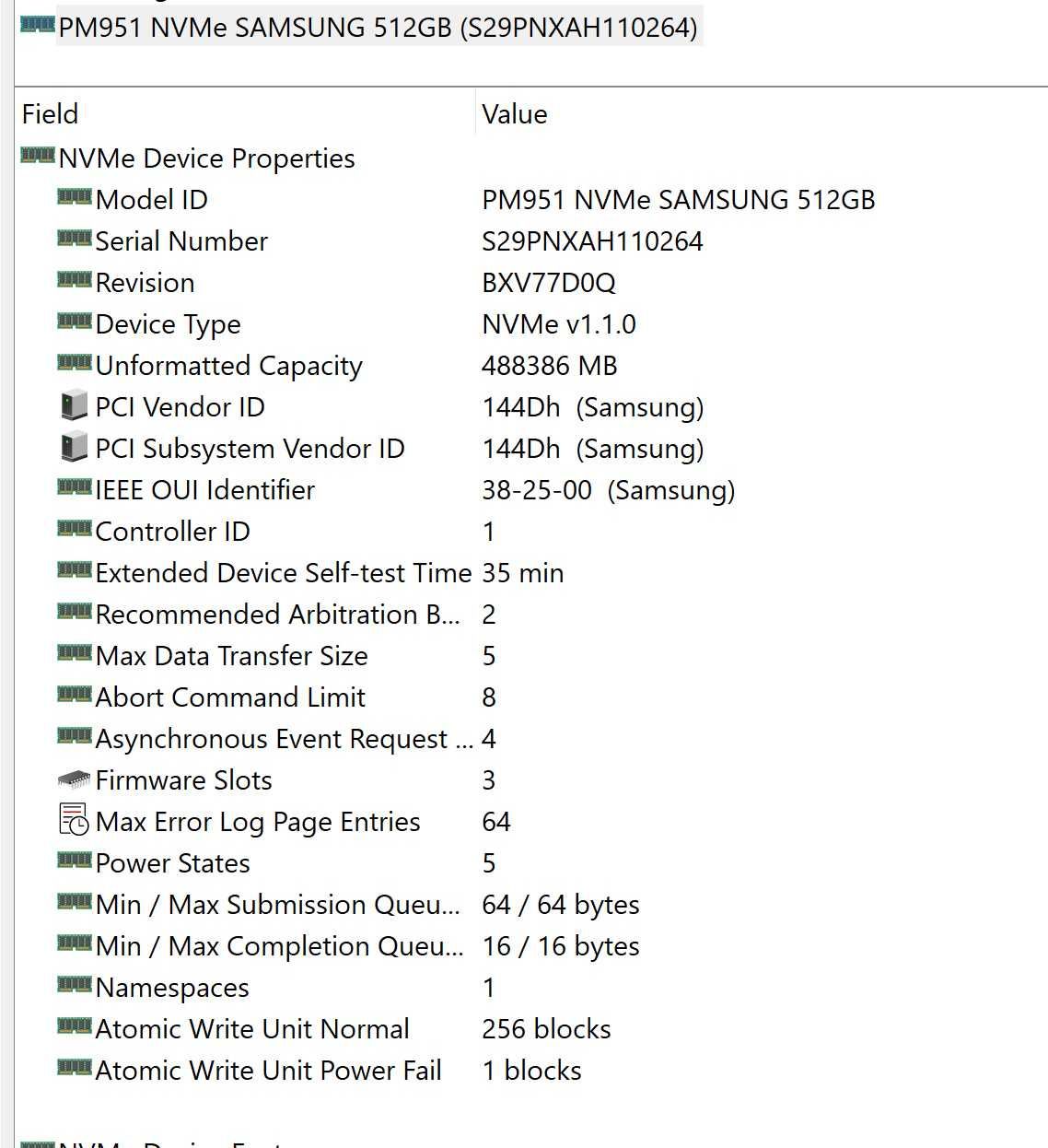This screenshot has height=1148, width=1048.
Task: Select the value 16 / 16 bytes
Action: pyautogui.click(x=561, y=946)
